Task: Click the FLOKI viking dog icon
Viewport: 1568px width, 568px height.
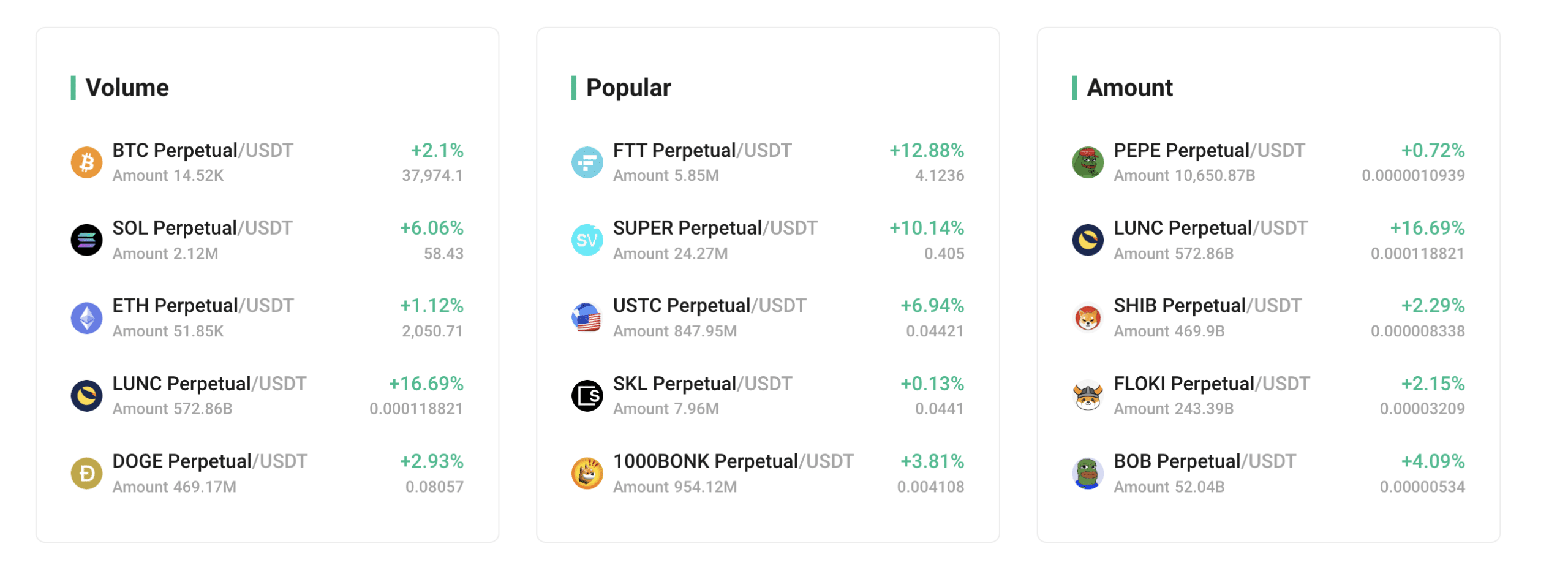Action: pyautogui.click(x=1087, y=396)
